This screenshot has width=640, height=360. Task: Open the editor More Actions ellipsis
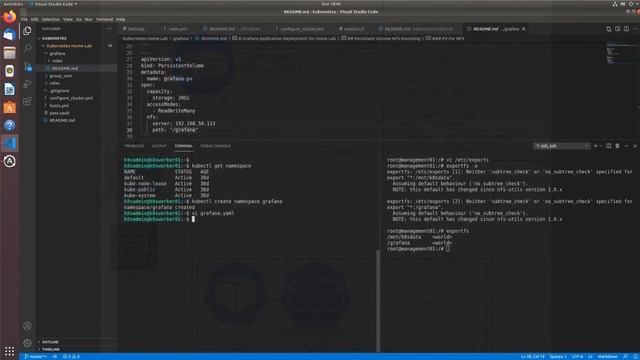coord(635,29)
